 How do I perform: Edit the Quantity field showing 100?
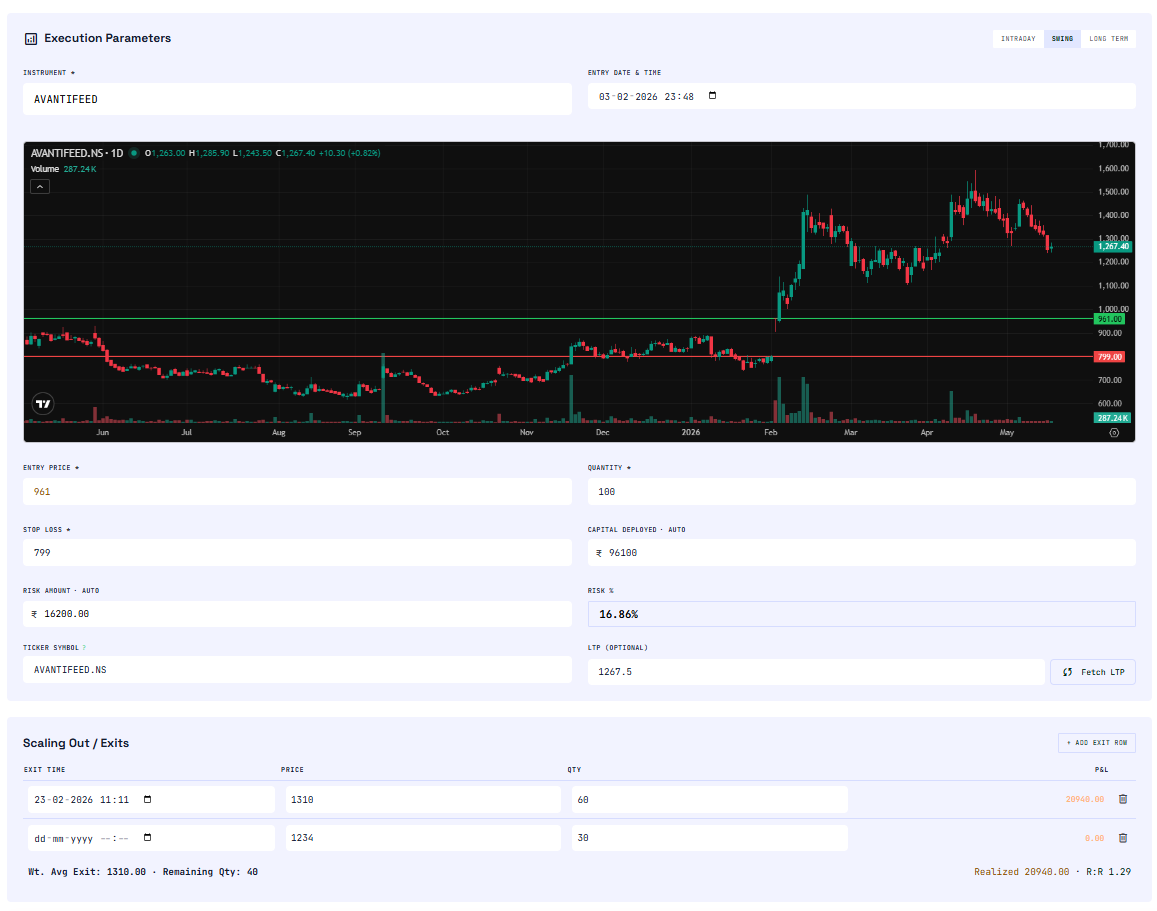861,491
